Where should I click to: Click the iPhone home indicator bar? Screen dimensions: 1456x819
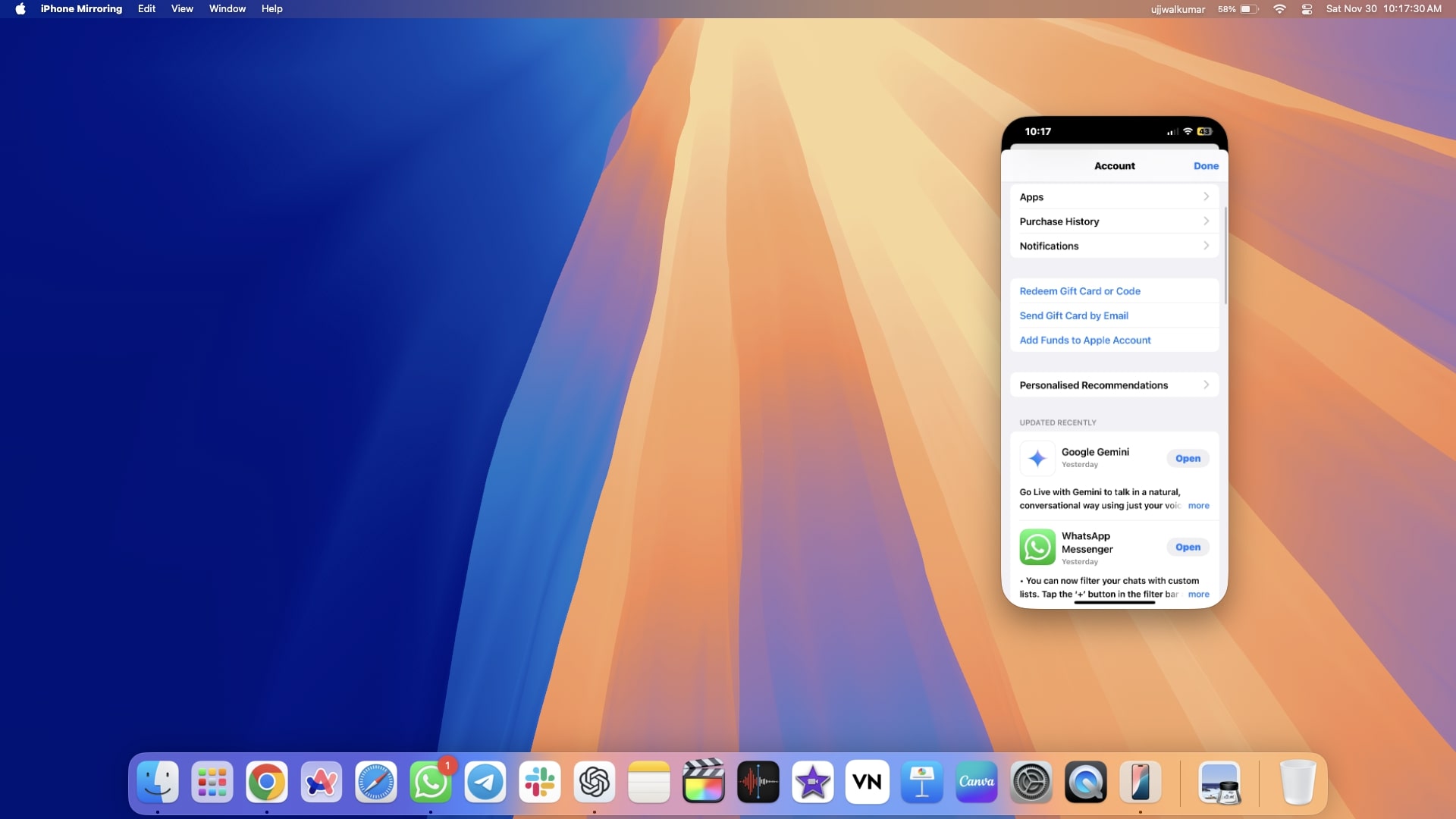tap(1114, 602)
